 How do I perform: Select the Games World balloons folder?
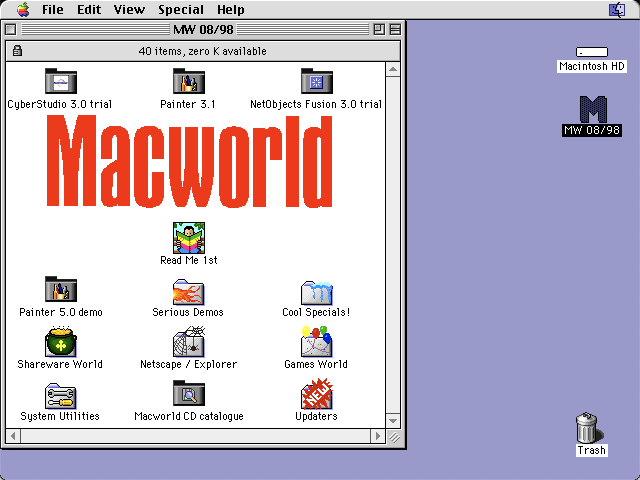tap(317, 342)
